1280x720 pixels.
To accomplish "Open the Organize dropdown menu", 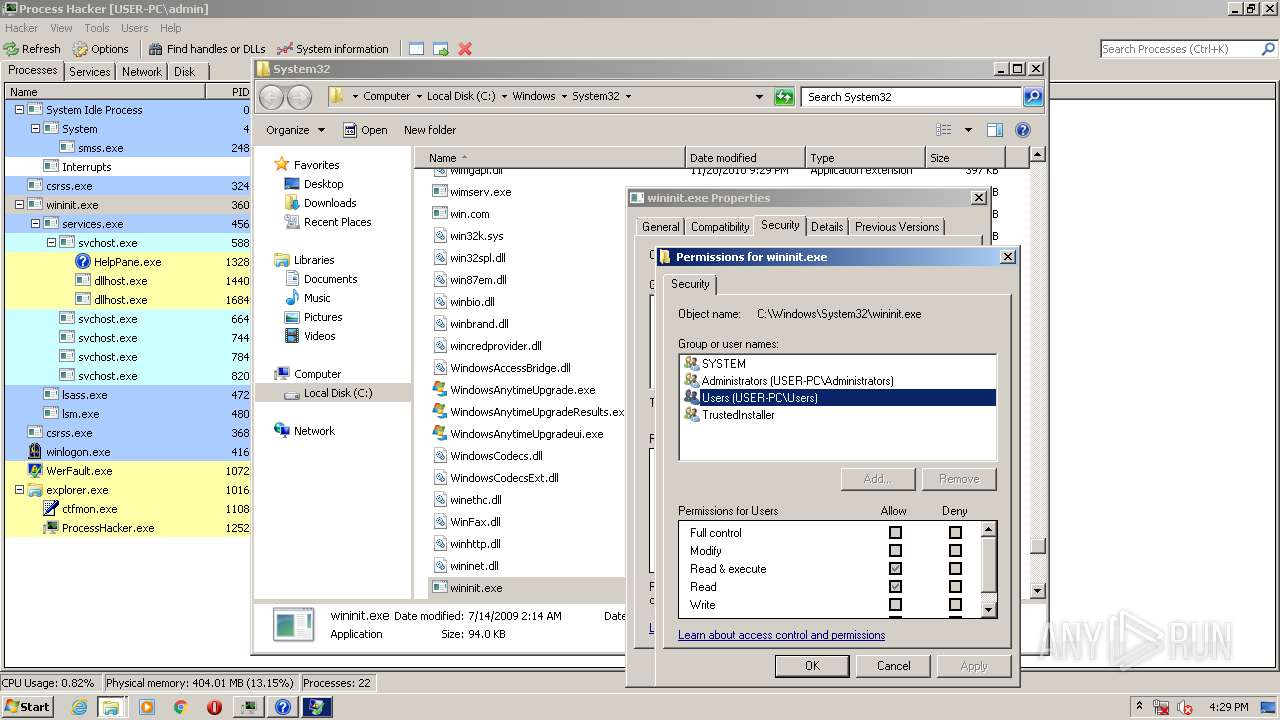I will tap(295, 130).
